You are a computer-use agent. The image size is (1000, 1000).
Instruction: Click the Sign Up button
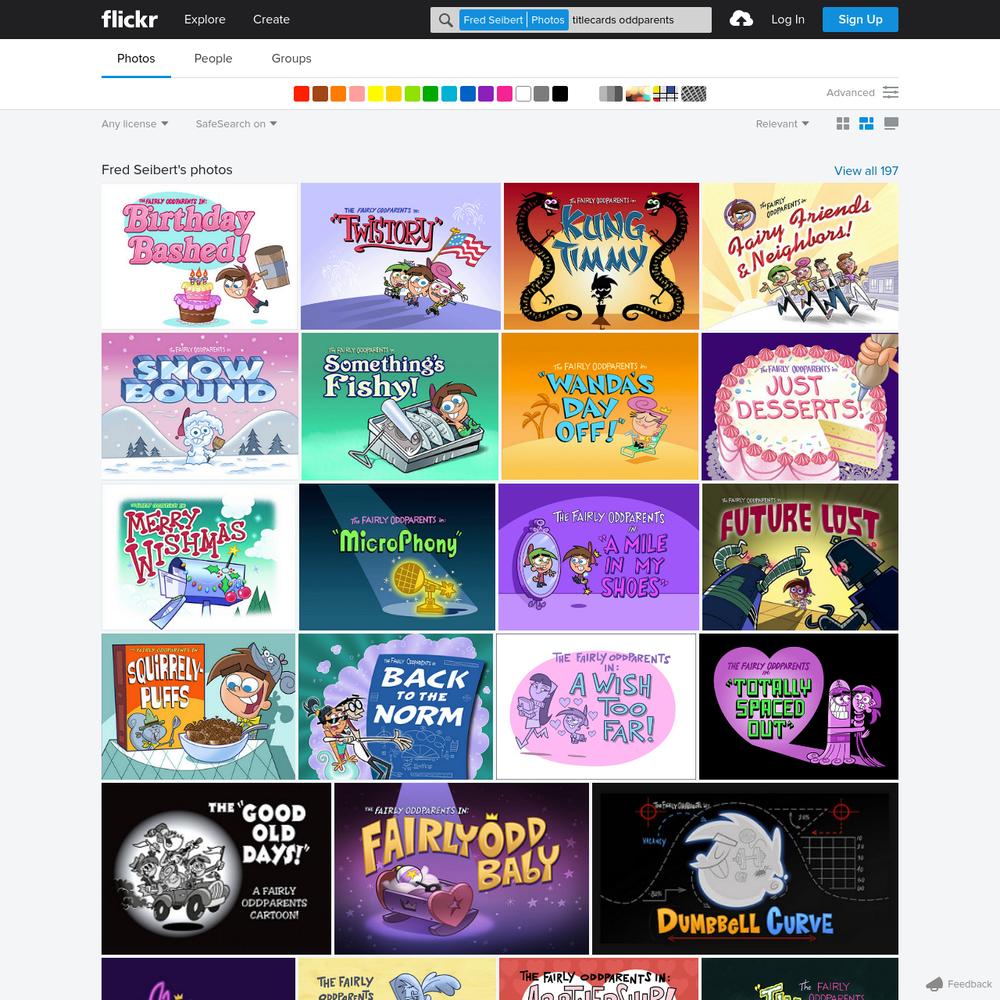click(860, 19)
